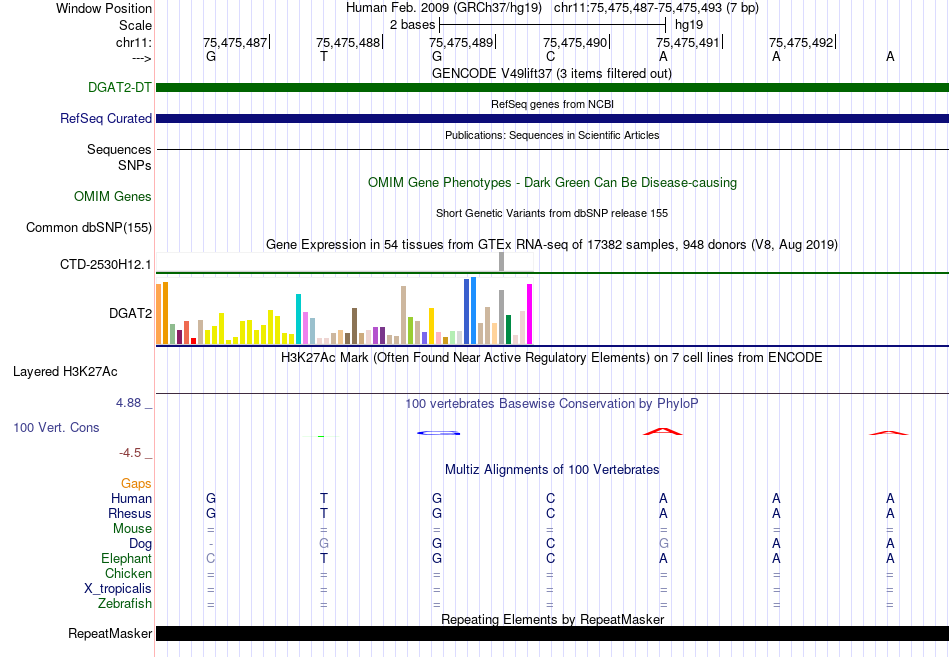
Task: Open the OMIM Genes track label
Action: (112, 196)
